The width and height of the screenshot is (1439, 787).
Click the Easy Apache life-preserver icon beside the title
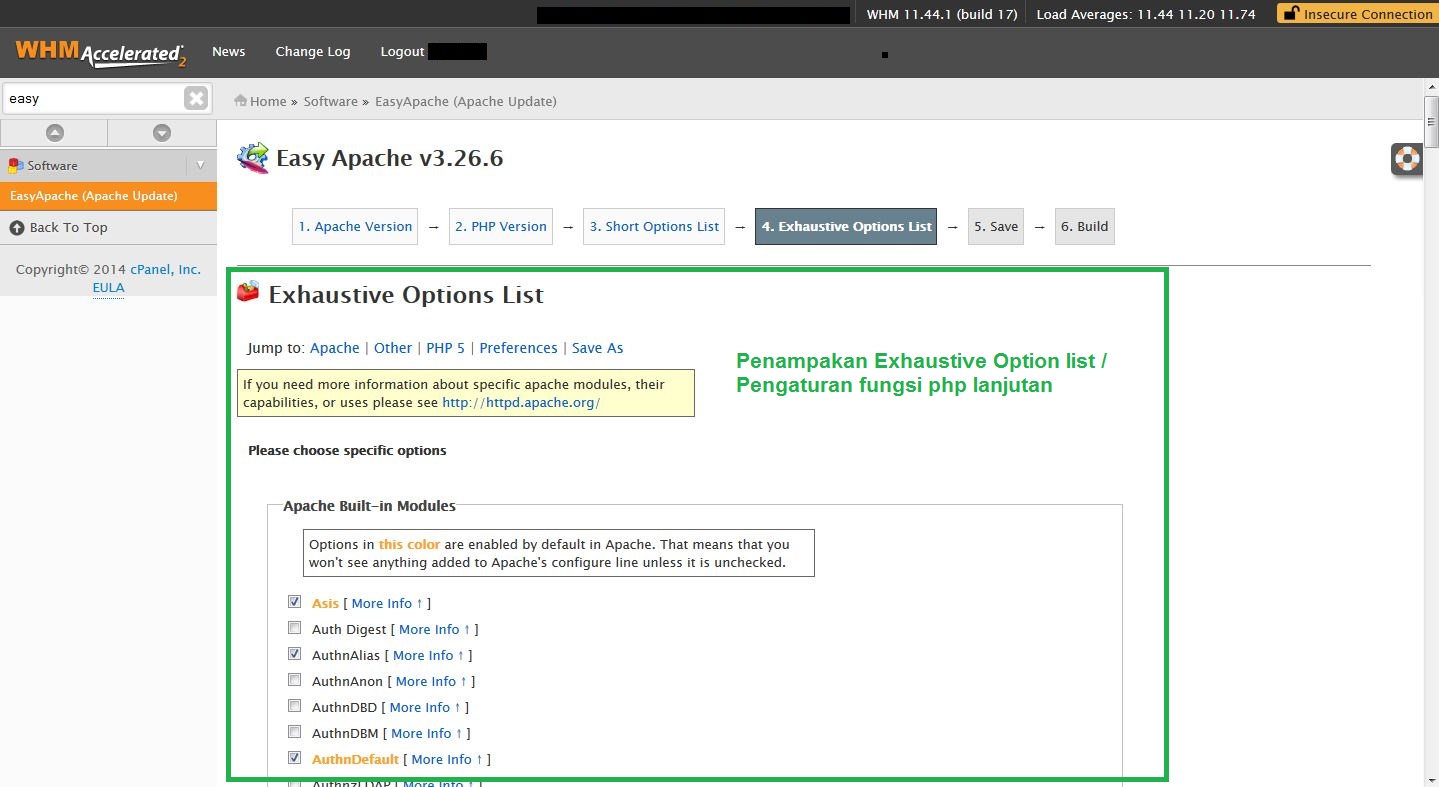tap(254, 157)
